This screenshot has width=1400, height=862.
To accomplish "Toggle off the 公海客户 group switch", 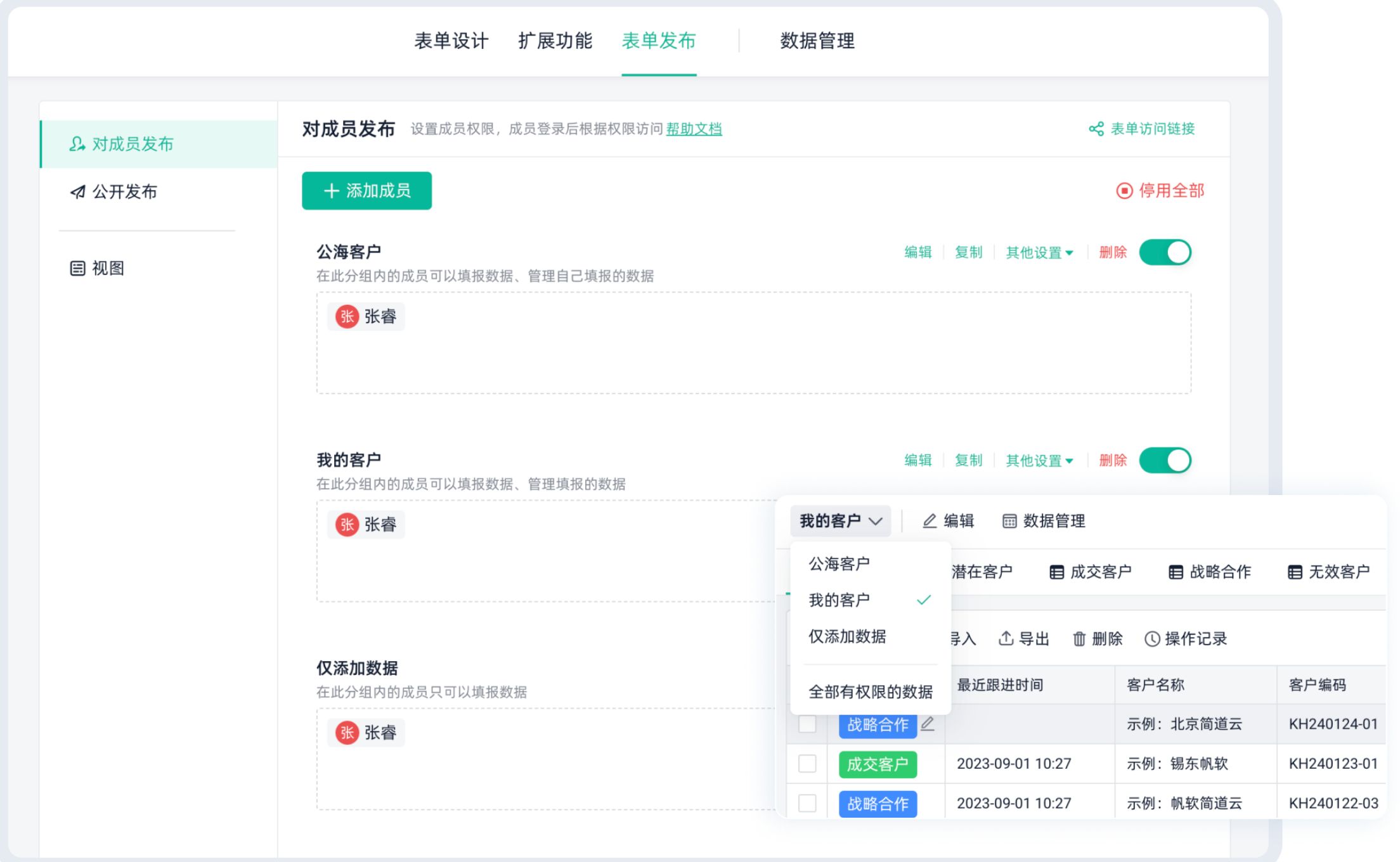I will [1165, 252].
